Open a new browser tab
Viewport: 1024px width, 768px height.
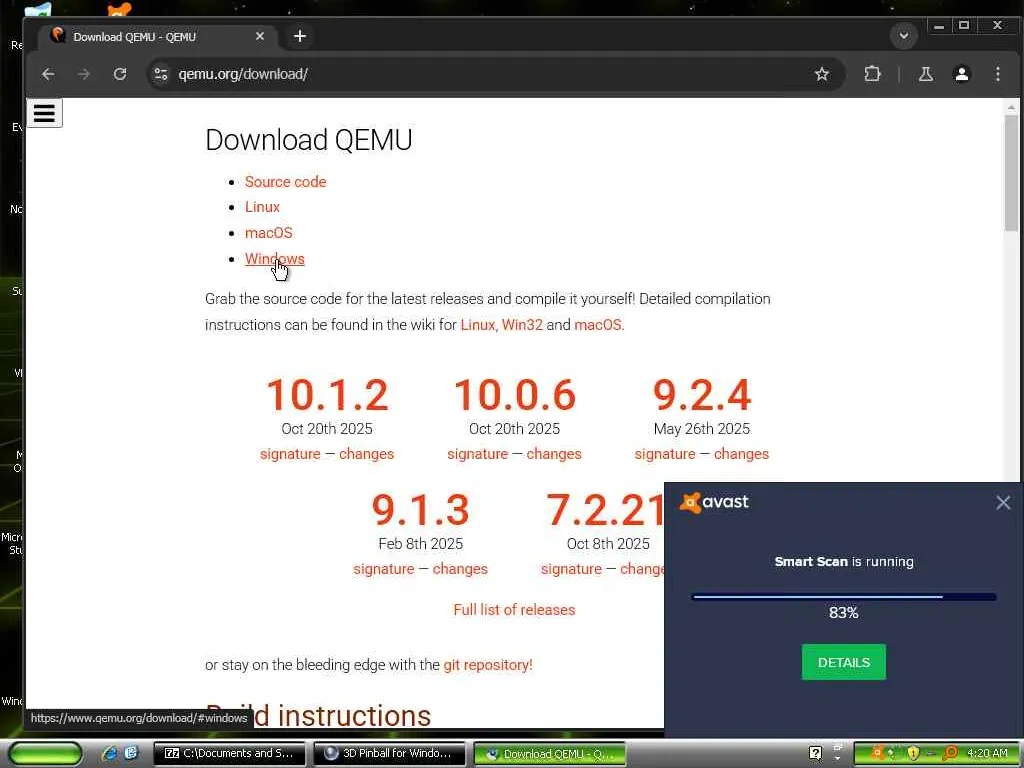(x=300, y=36)
